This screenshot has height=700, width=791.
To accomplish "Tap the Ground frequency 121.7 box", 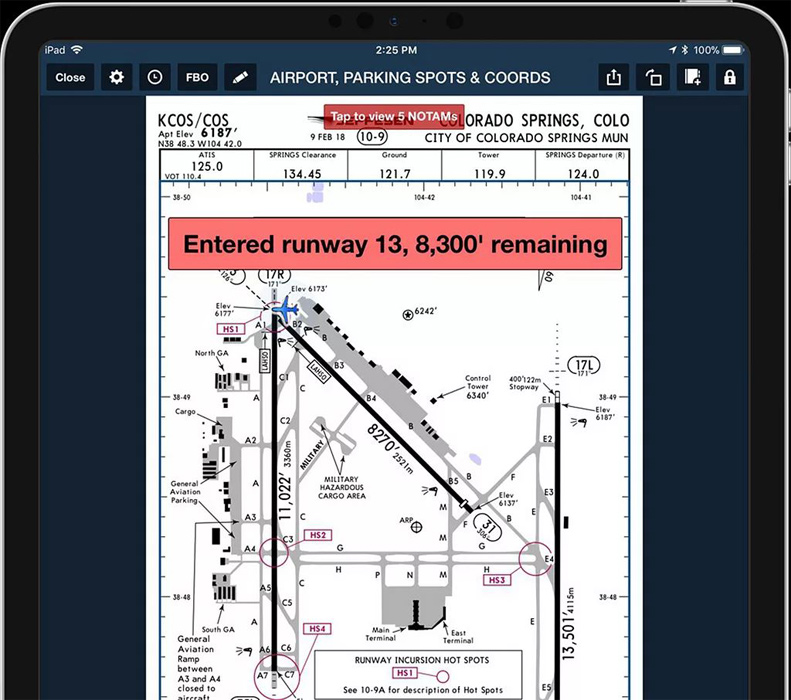I will point(395,167).
